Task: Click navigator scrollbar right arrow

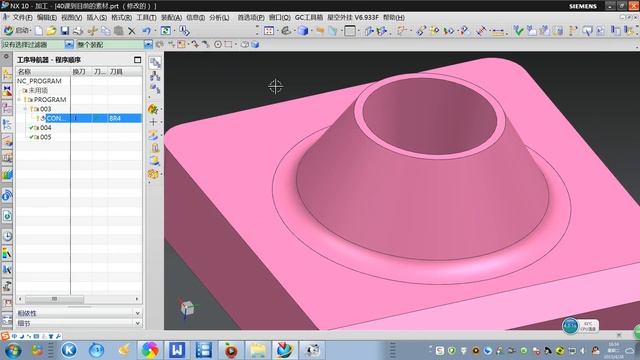Action: pos(137,299)
